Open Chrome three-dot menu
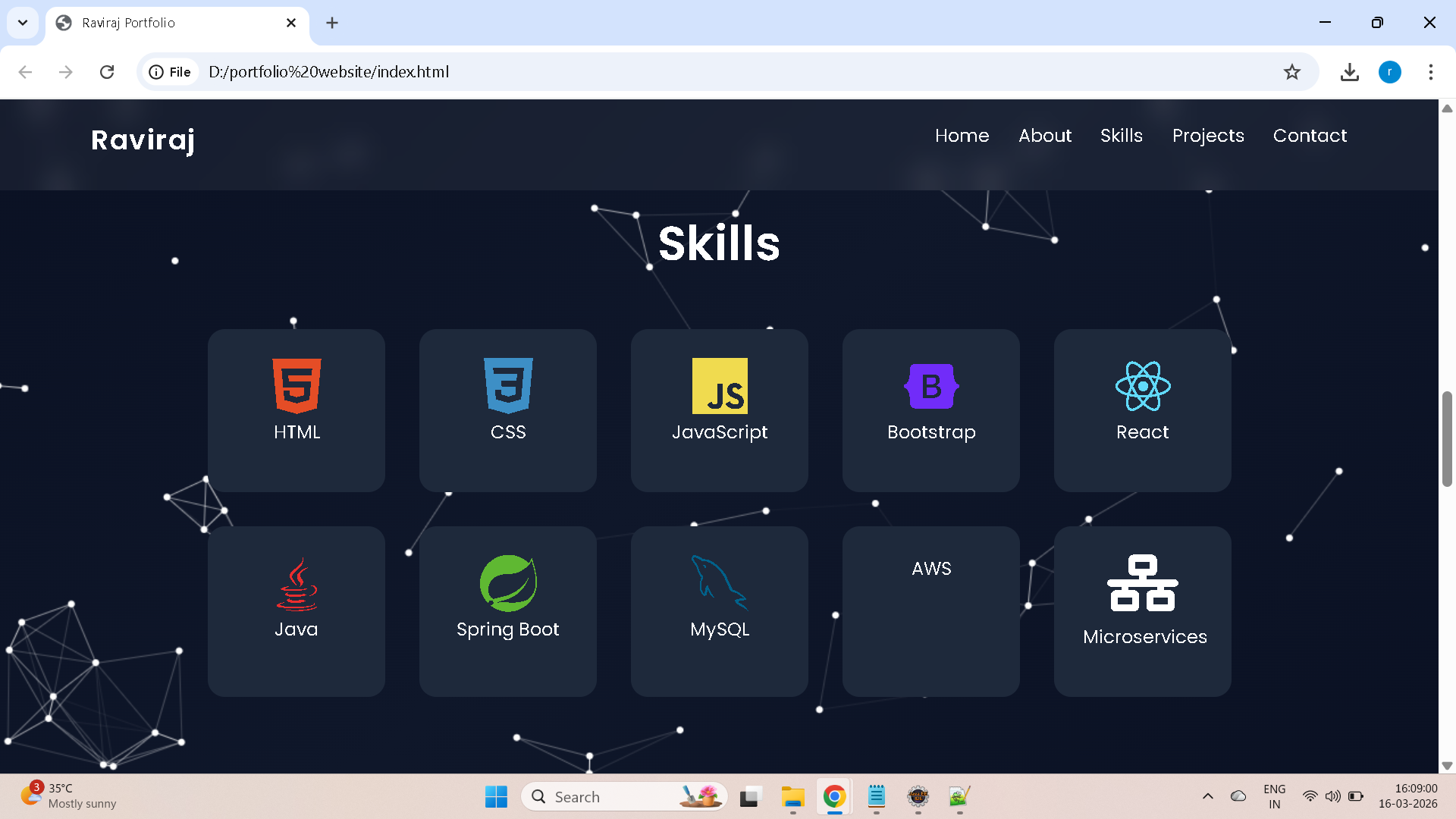The height and width of the screenshot is (819, 1456). (1430, 72)
